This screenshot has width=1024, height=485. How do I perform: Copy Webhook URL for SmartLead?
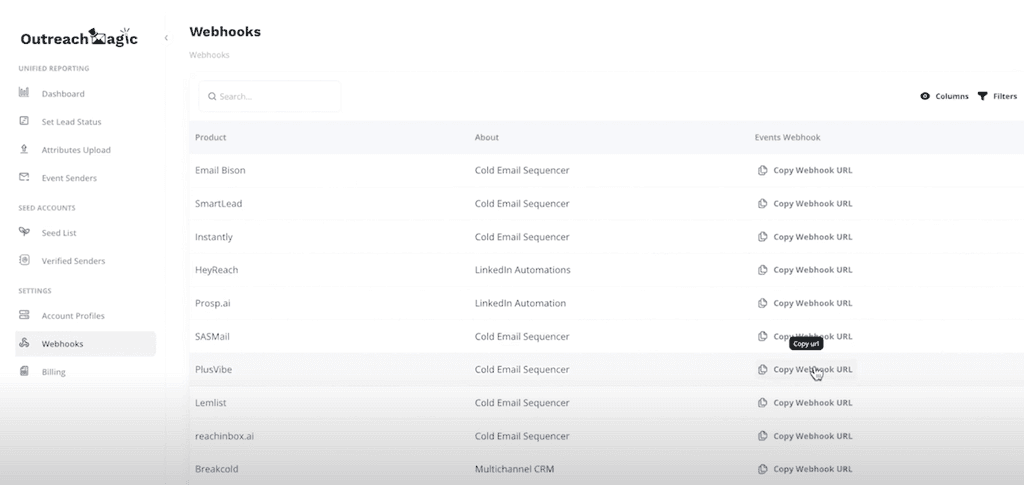[805, 204]
